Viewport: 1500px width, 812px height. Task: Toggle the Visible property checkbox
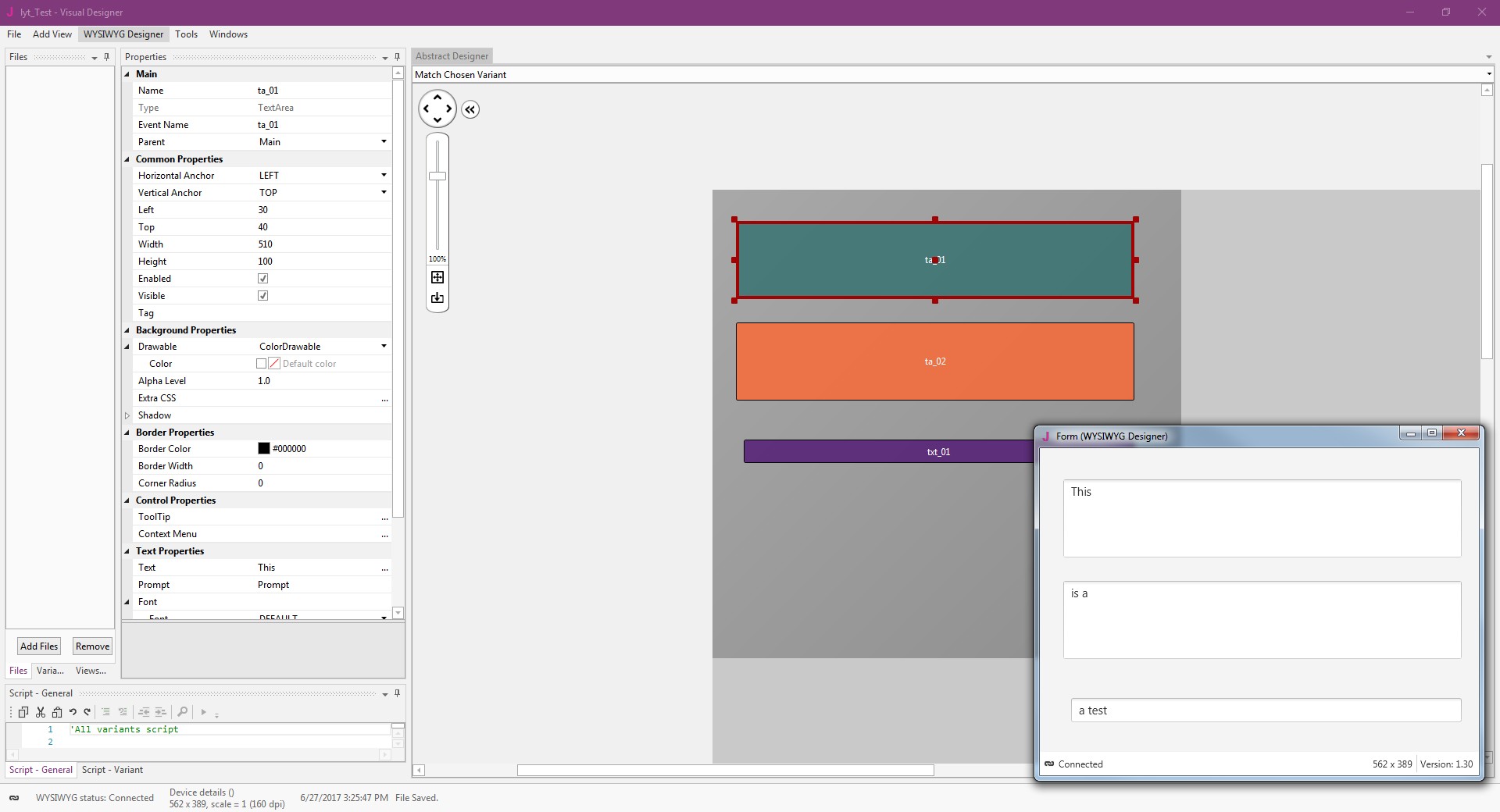(263, 296)
